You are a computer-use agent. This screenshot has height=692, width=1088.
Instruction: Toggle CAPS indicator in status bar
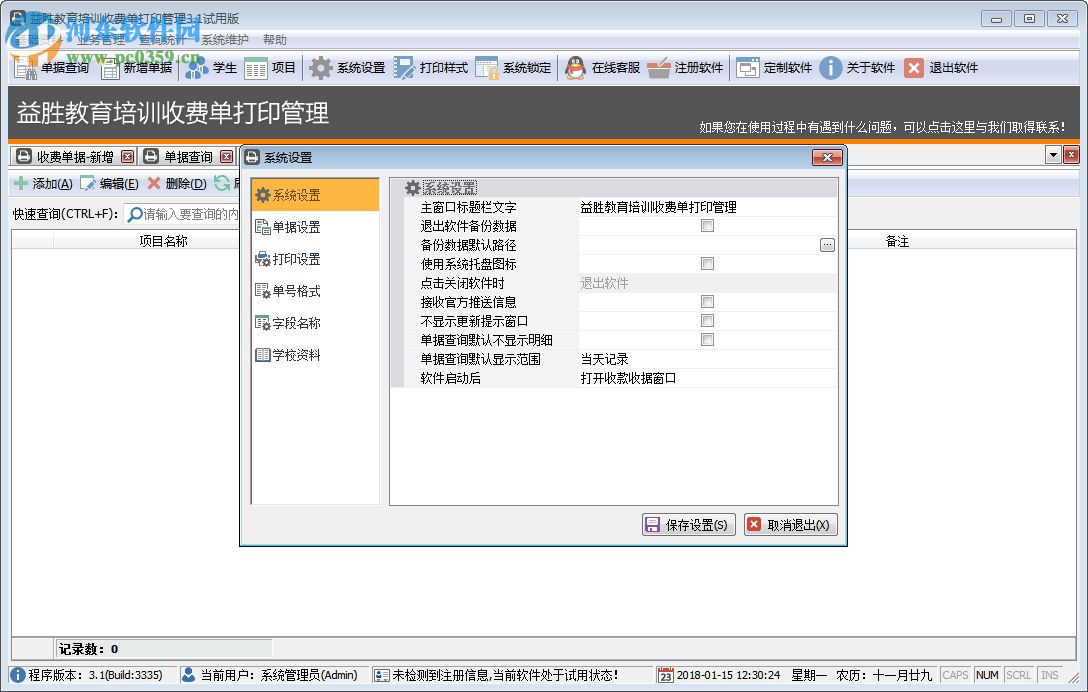pos(955,675)
